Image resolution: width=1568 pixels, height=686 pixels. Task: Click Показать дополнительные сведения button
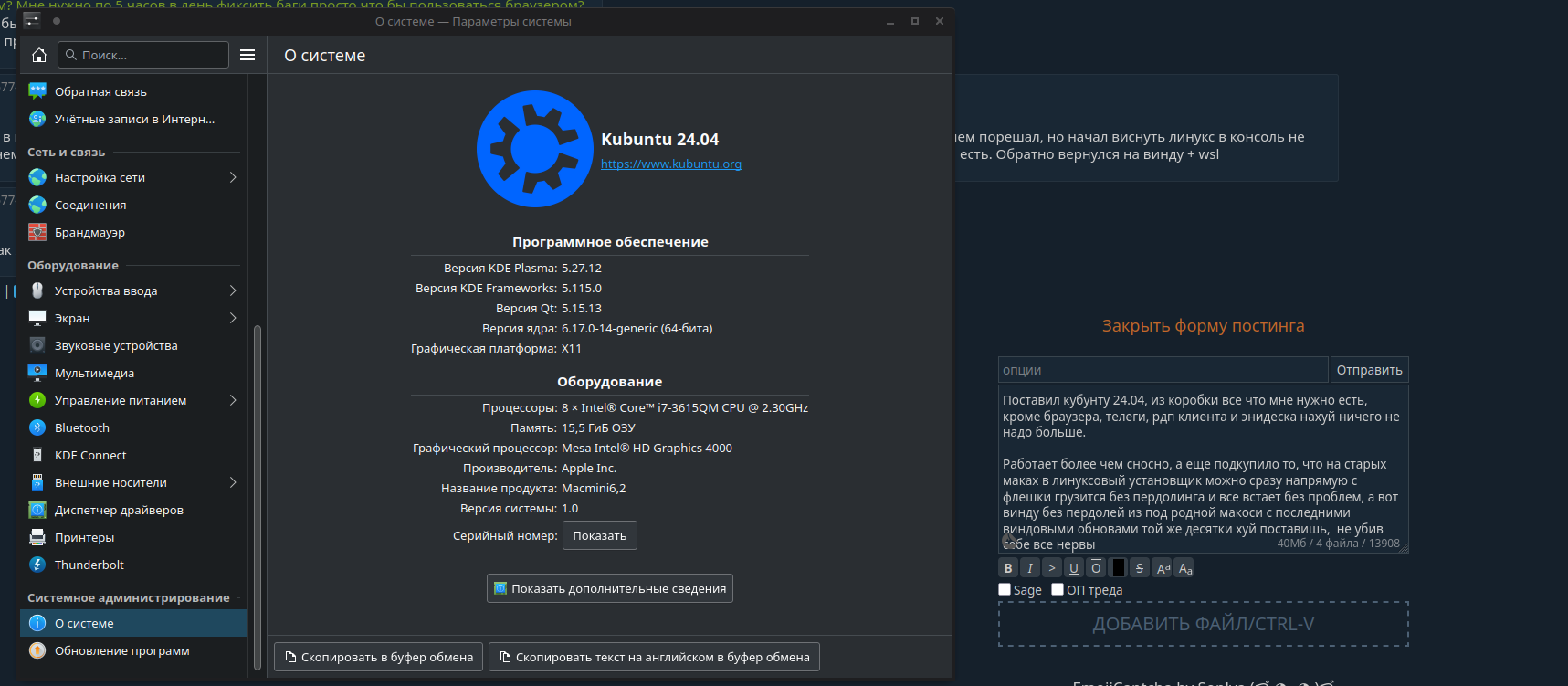click(x=610, y=588)
